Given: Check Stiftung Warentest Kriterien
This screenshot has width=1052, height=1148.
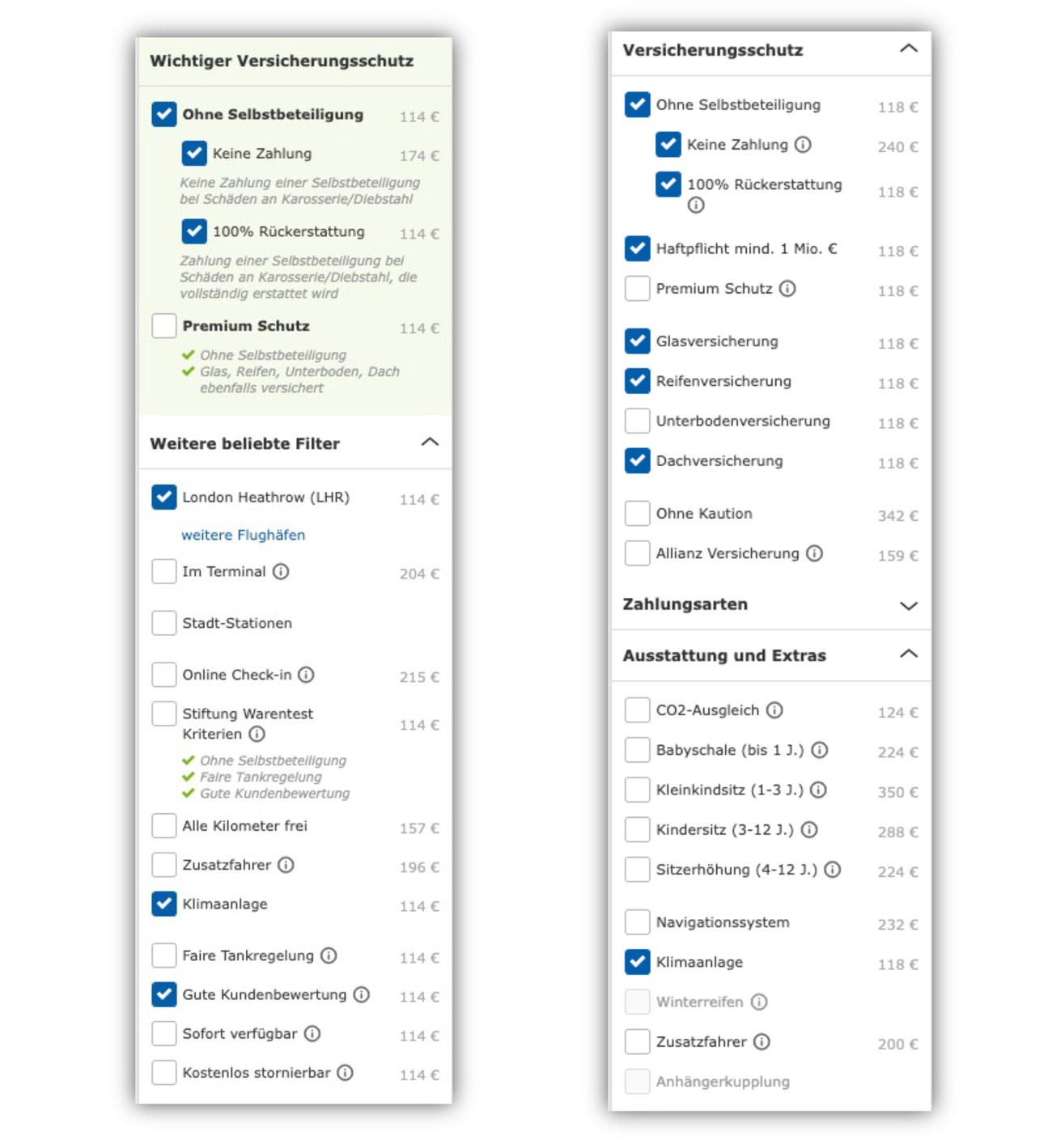Looking at the screenshot, I should pos(164,714).
